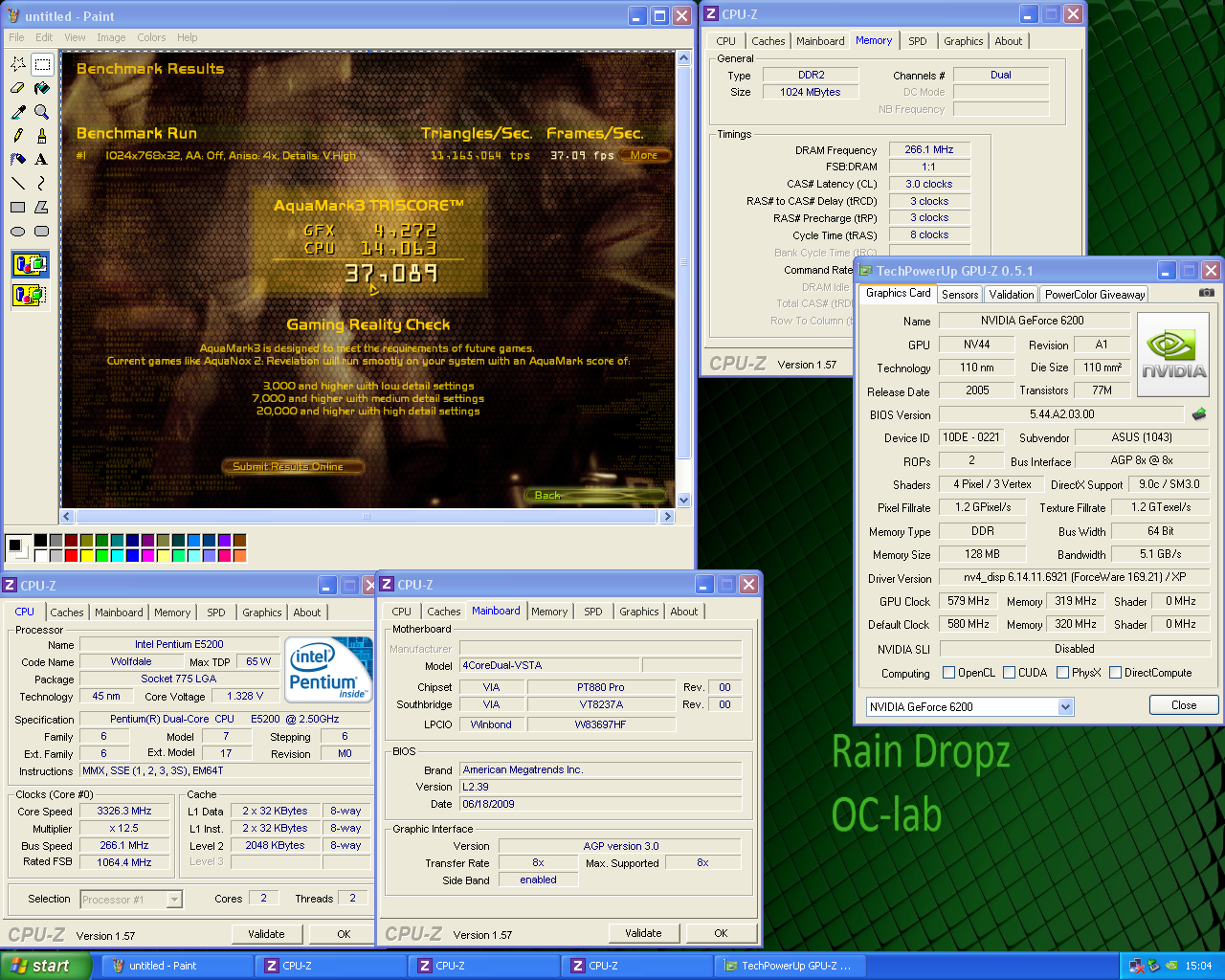The image size is (1225, 980).
Task: Select the Text tool in Paint
Action: pos(42,160)
